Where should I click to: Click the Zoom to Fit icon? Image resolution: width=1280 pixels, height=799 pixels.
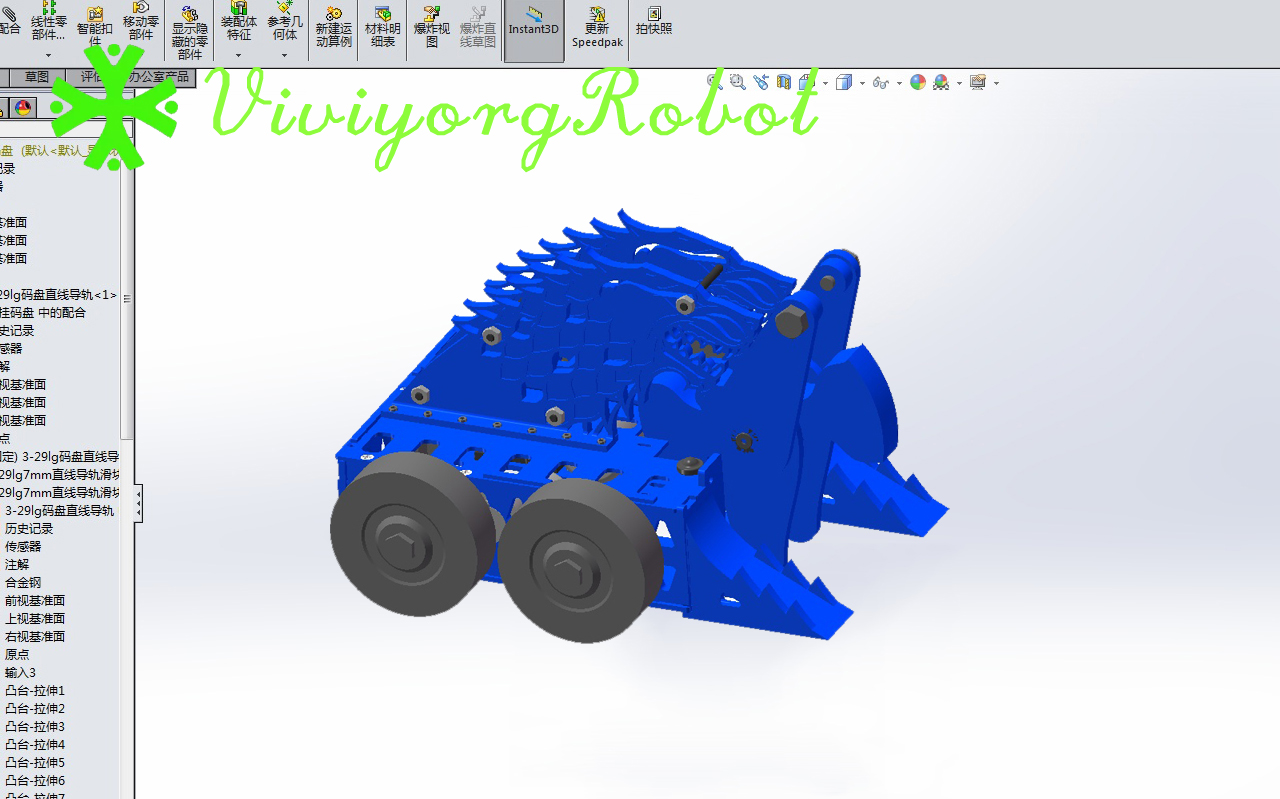[711, 82]
